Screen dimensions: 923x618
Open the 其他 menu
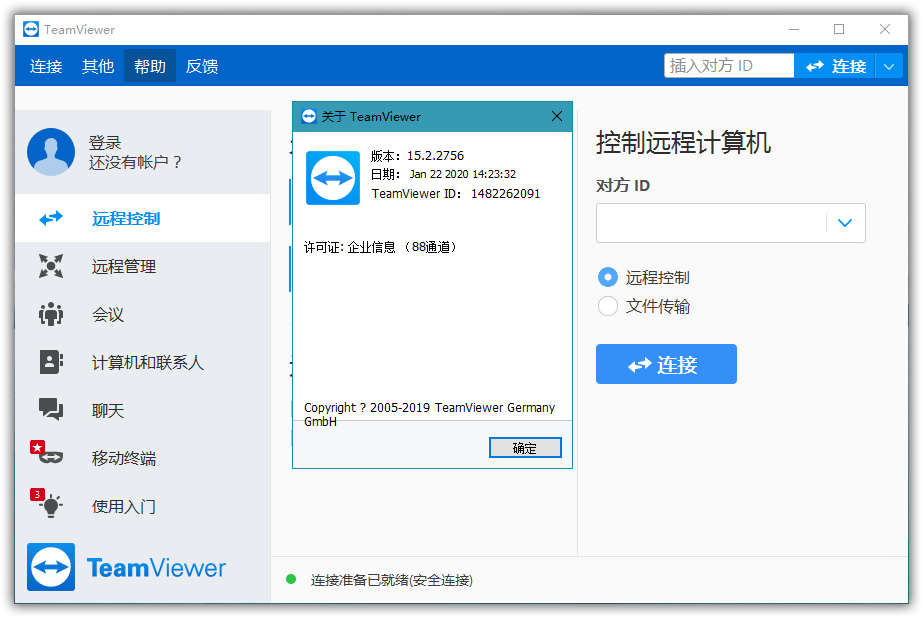click(98, 66)
